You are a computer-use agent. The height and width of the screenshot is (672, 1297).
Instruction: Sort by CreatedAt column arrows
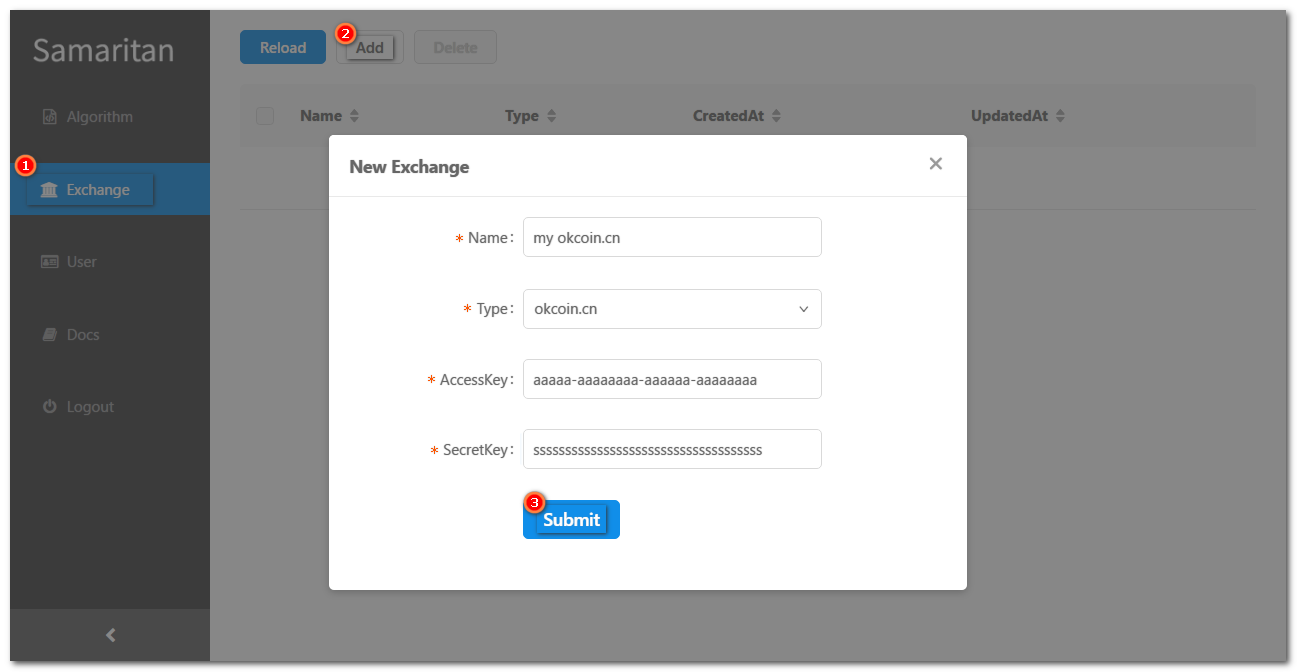(x=776, y=116)
